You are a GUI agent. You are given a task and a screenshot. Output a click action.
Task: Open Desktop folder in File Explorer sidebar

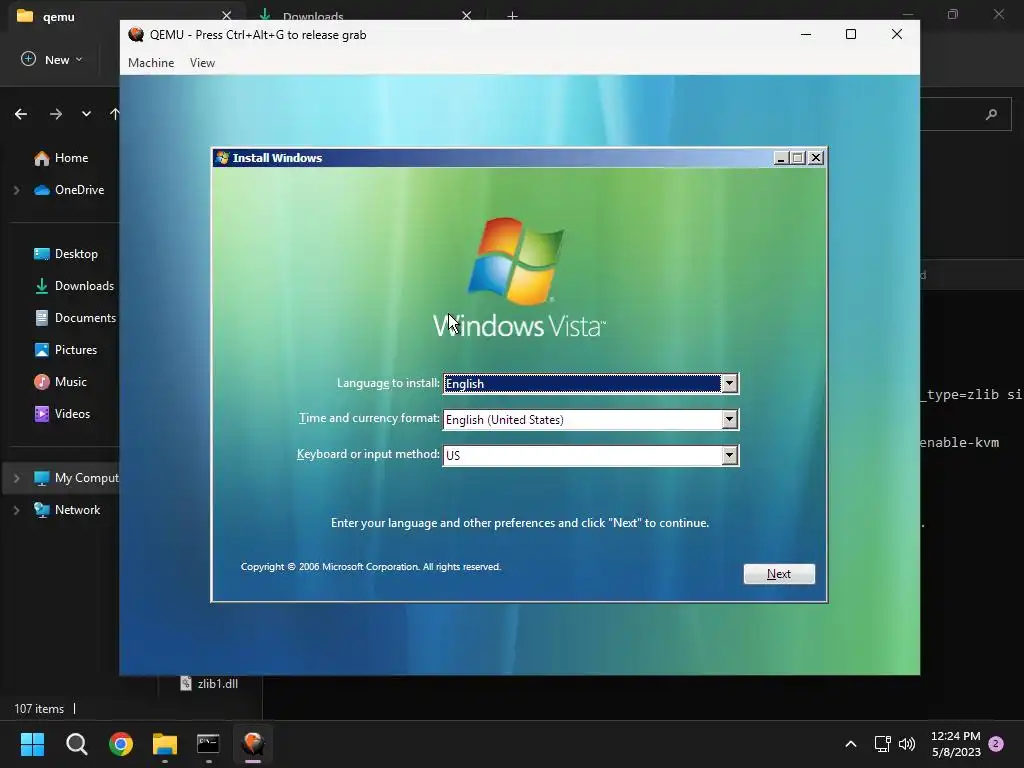pyautogui.click(x=66, y=254)
